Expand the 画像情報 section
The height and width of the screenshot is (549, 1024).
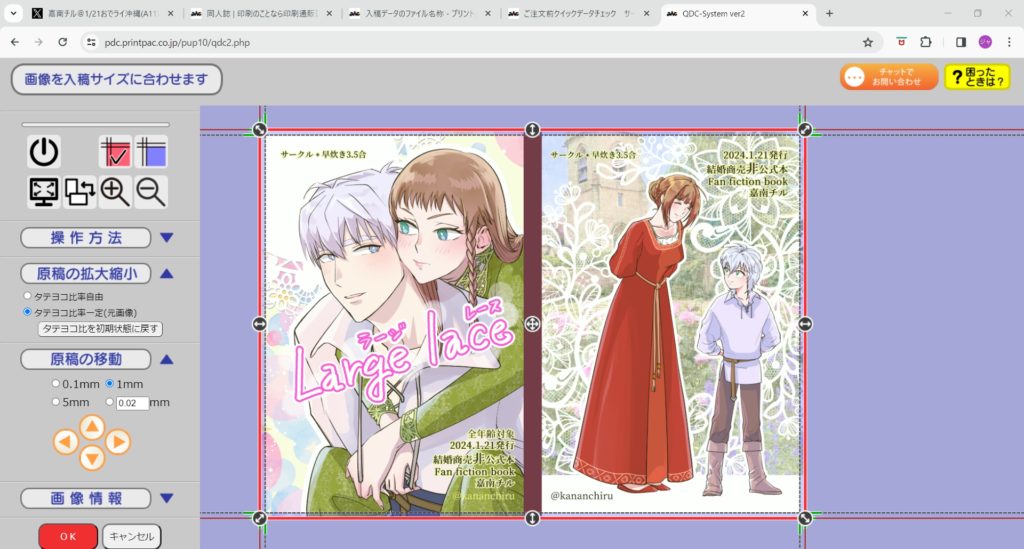(166, 498)
